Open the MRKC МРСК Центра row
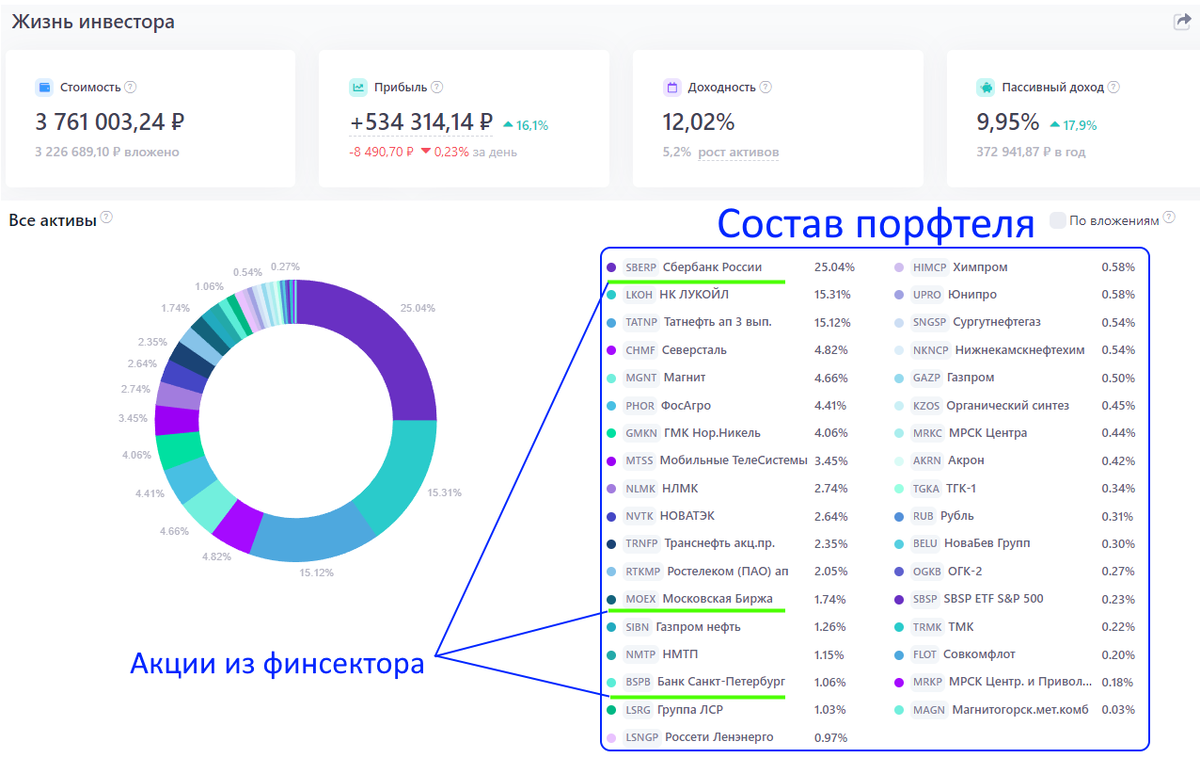1200x758 pixels. pyautogui.click(x=1014, y=433)
